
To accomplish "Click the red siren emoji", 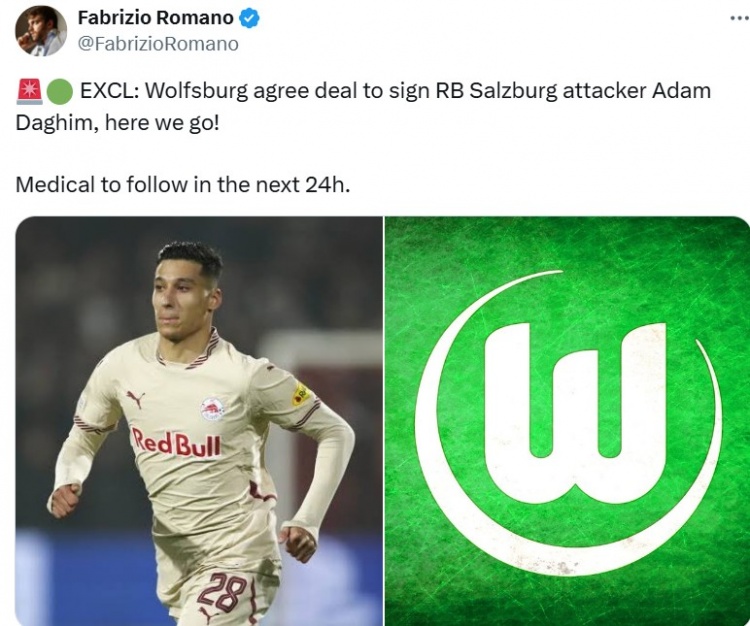I will click(x=30, y=92).
